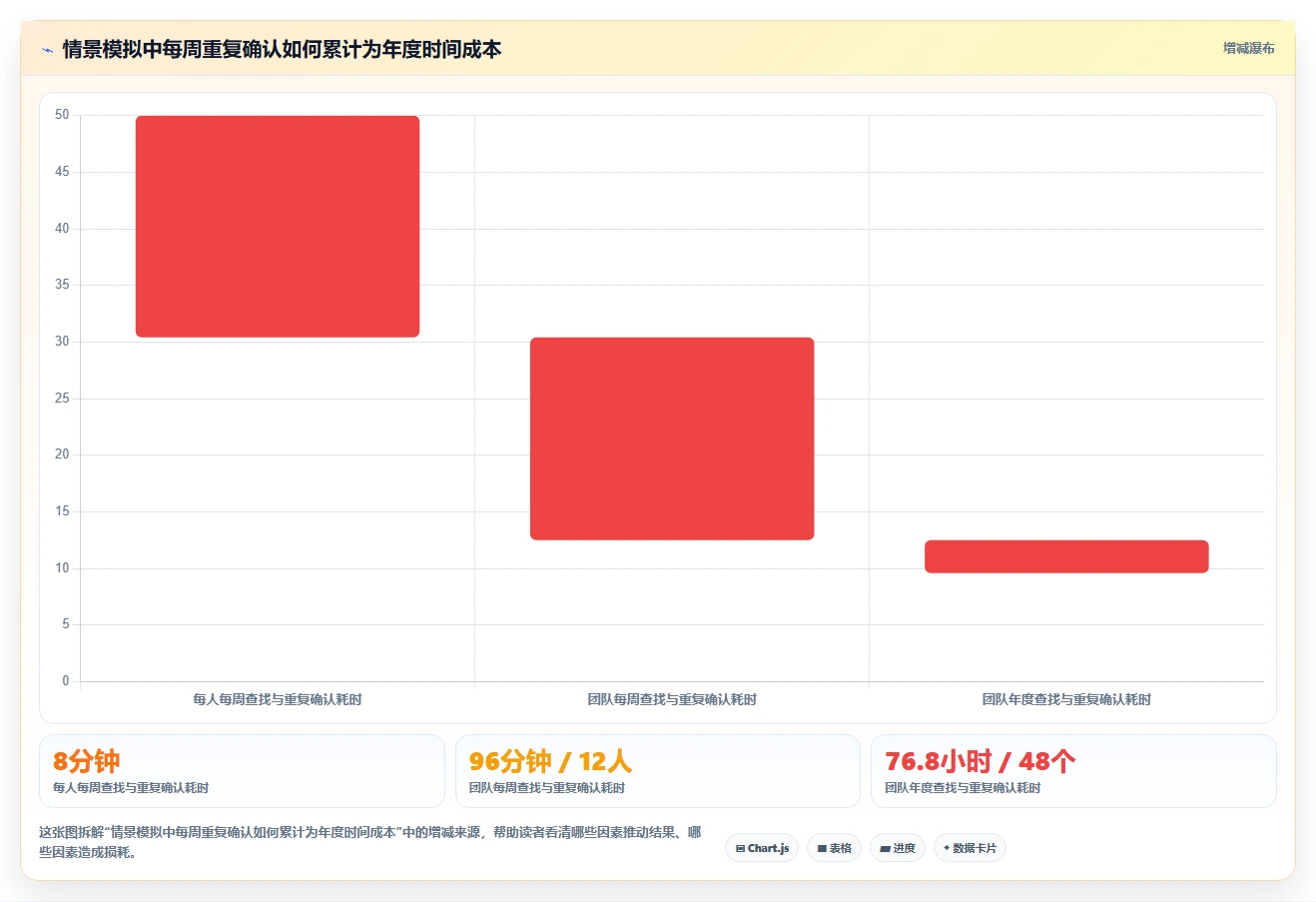Click the 增减瀑布 label in header
The width and height of the screenshot is (1316, 902).
coord(1249,48)
